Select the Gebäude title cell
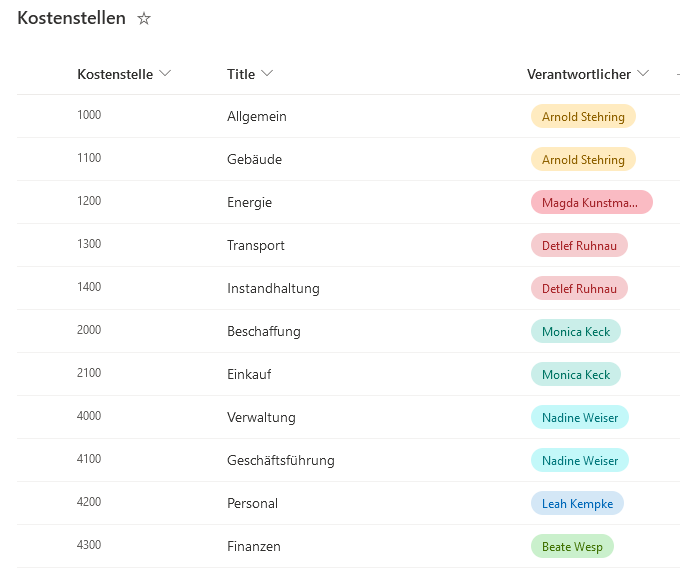The image size is (680, 585). 254,160
